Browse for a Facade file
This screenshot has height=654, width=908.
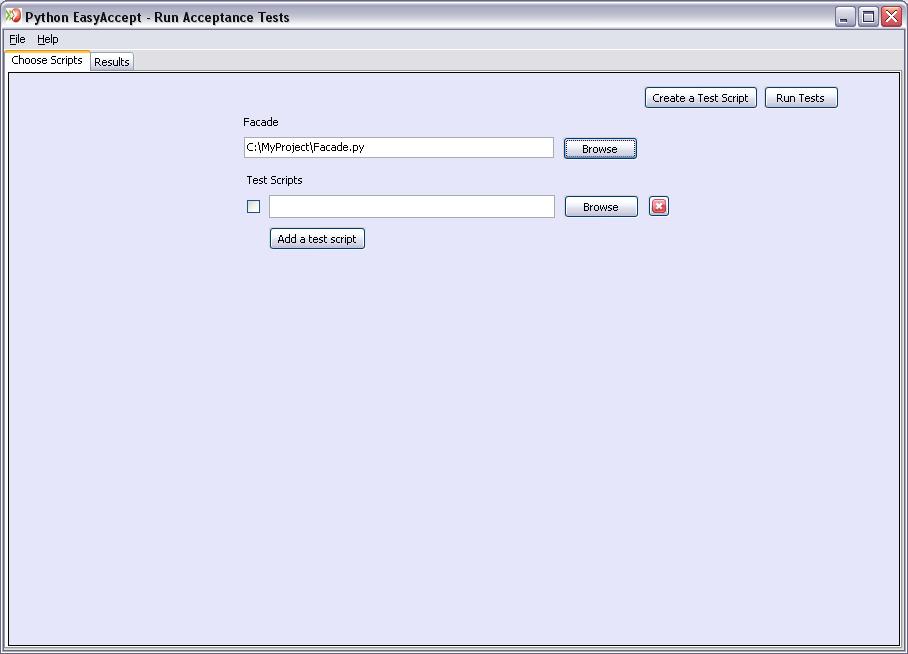(x=599, y=147)
